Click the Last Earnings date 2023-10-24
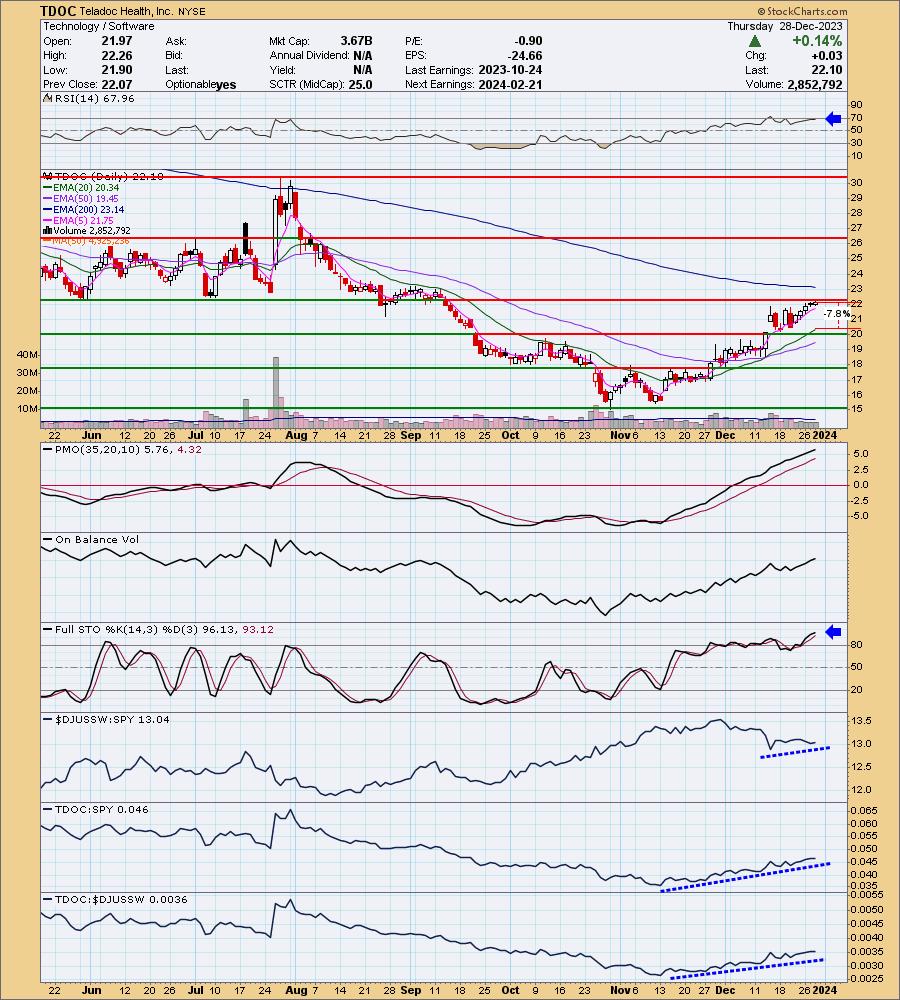Screen dimensions: 900x1000 coord(510,70)
